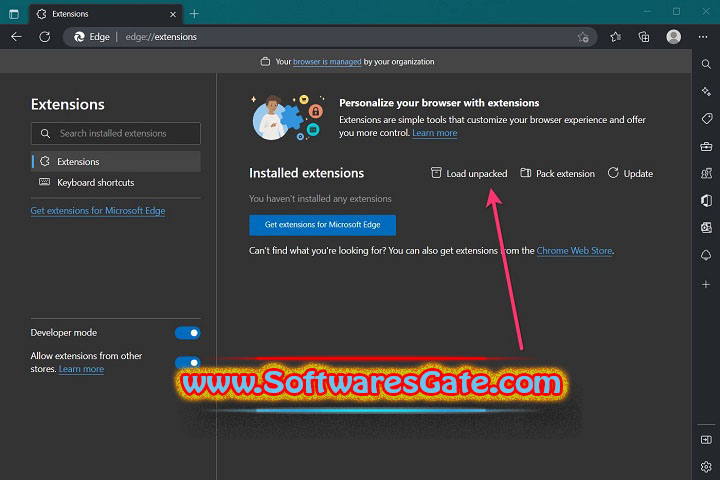The image size is (720, 480).
Task: Open Learn more link in personalize banner
Action: point(434,133)
